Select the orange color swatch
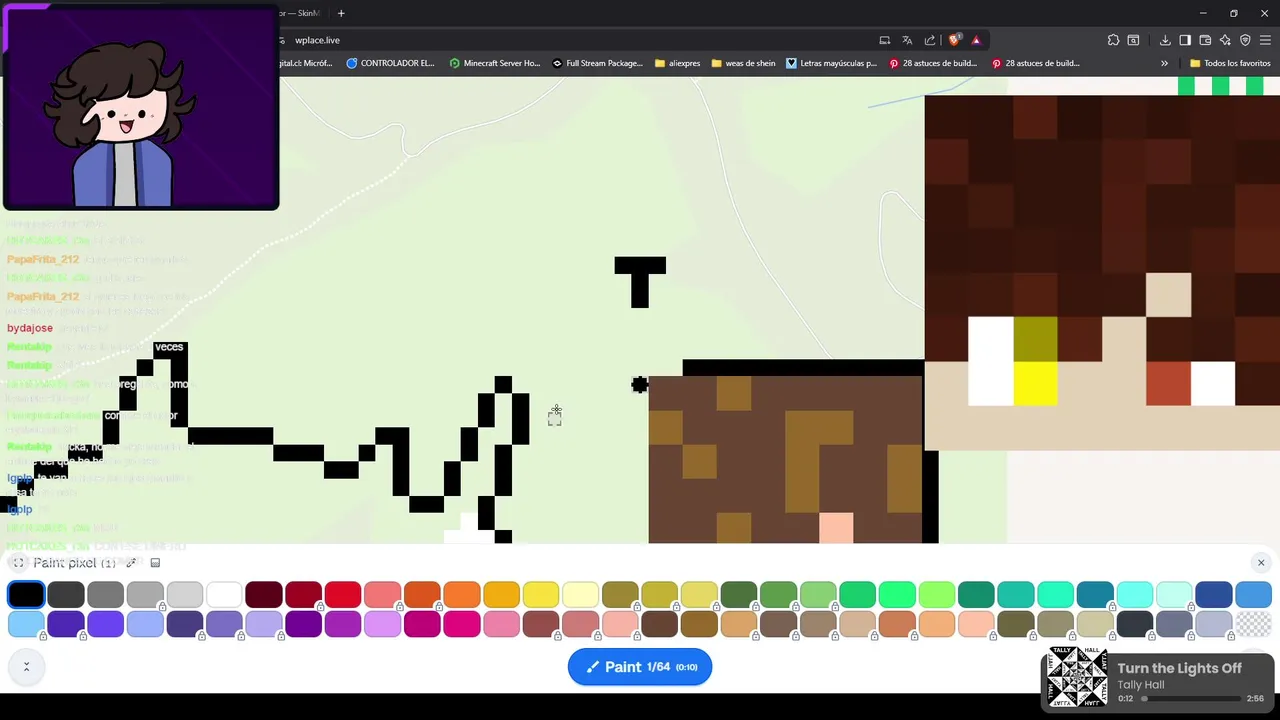This screenshot has width=1280, height=720. coord(462,595)
